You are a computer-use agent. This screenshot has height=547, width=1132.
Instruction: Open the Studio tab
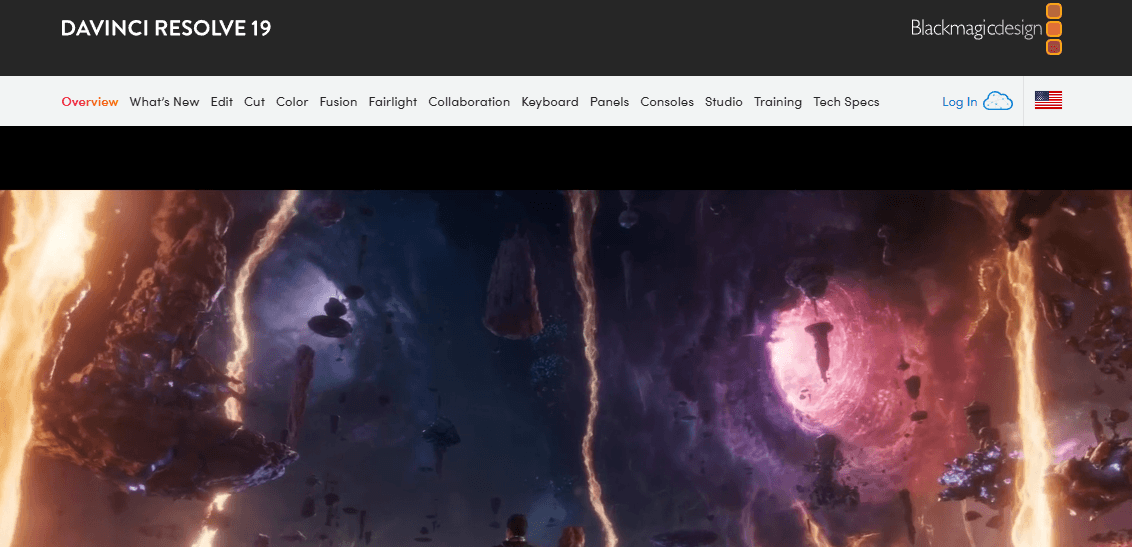pyautogui.click(x=724, y=102)
